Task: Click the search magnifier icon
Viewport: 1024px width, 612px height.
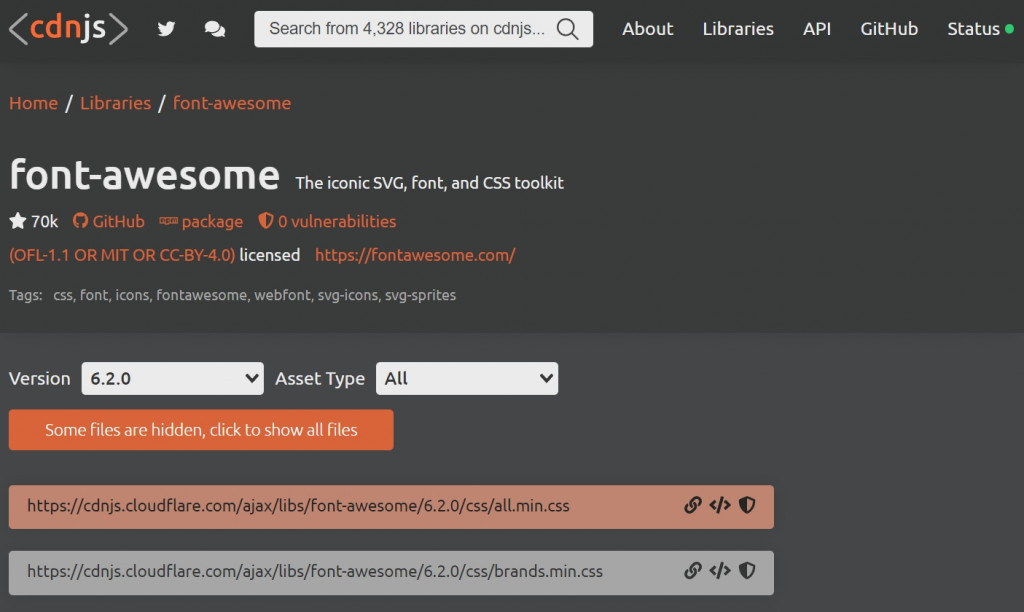Action: tap(567, 29)
